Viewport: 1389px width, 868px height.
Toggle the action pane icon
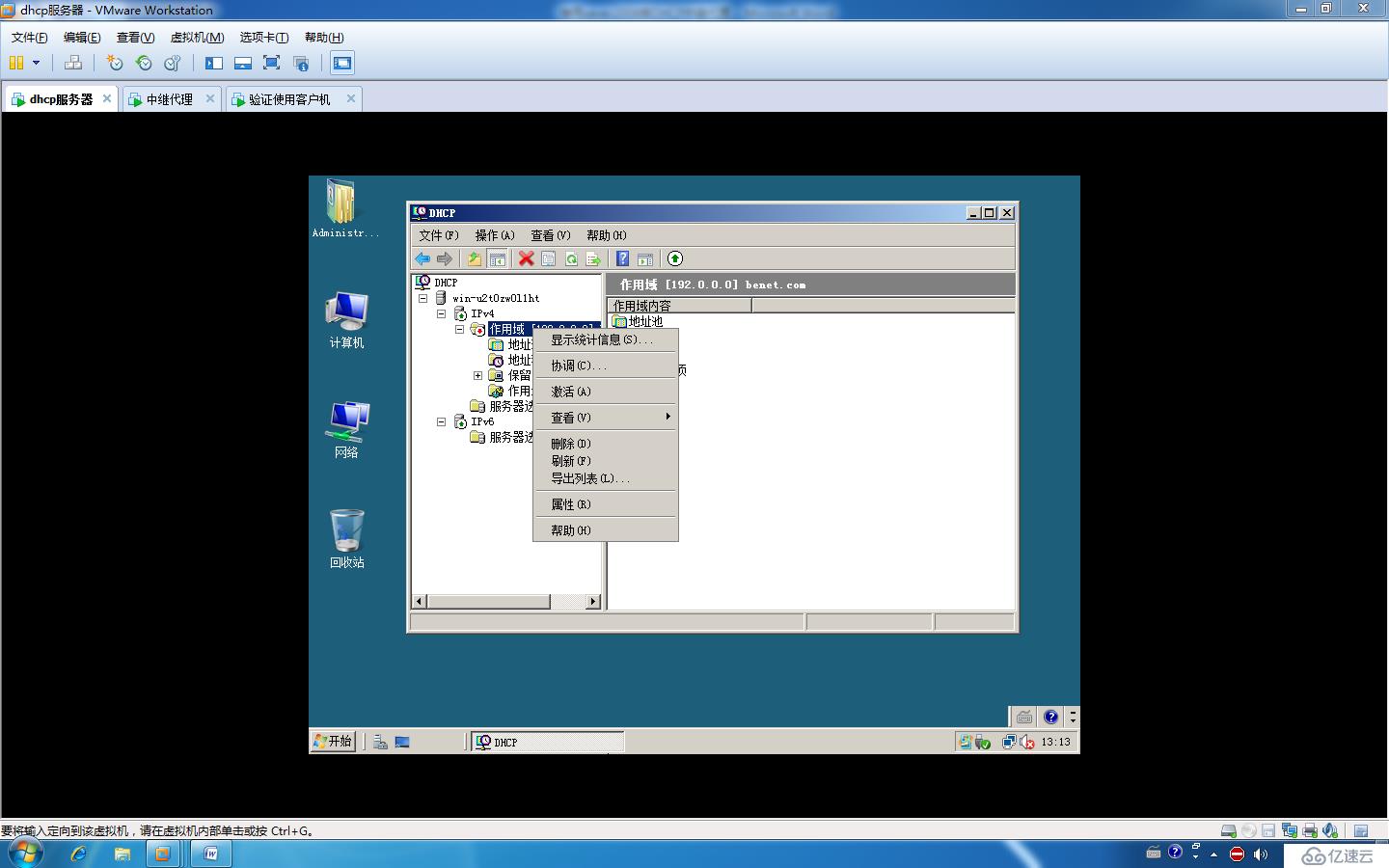(645, 258)
